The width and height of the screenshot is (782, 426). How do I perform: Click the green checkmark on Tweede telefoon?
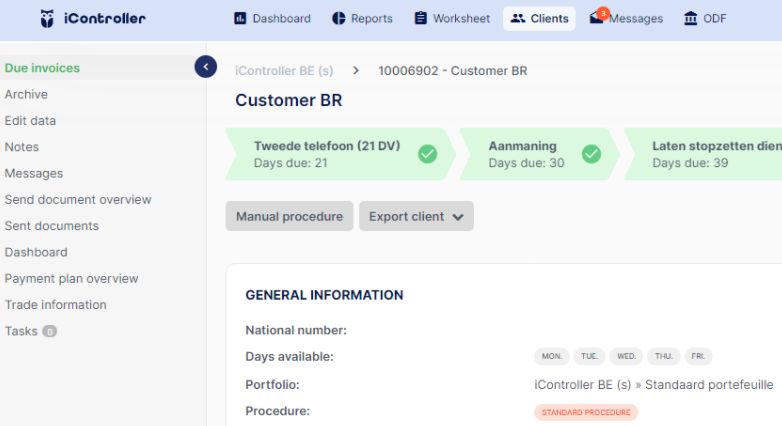(427, 154)
